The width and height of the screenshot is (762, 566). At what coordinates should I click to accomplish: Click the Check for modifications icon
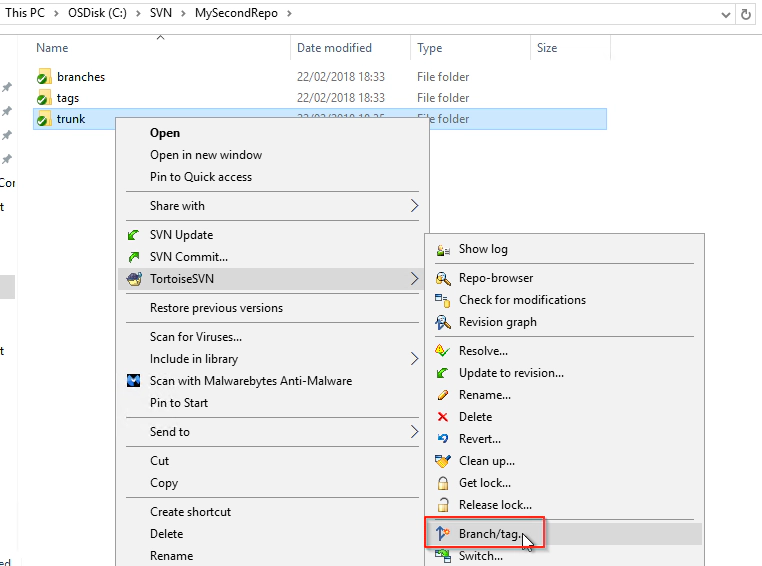click(x=442, y=300)
